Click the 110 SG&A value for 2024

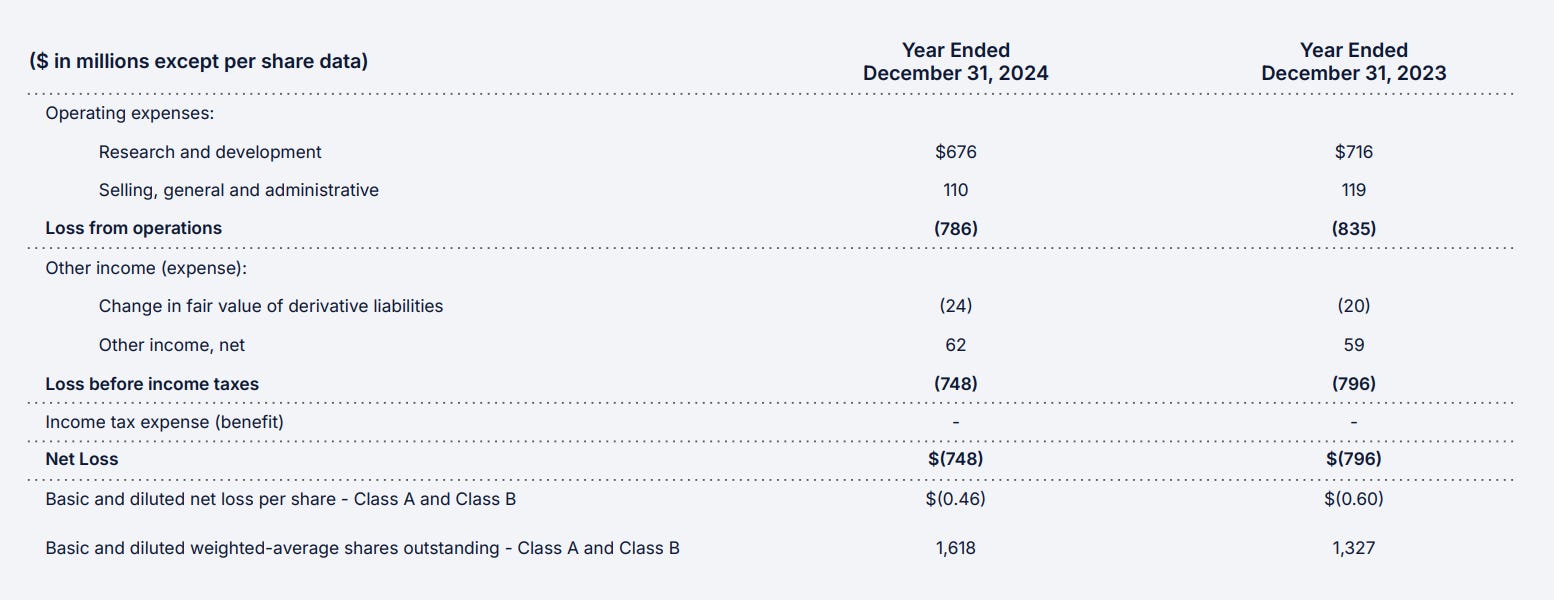tap(955, 190)
